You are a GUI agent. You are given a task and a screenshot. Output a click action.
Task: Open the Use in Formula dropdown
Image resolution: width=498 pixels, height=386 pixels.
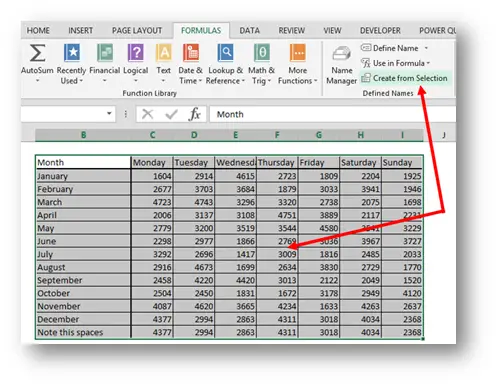tap(395, 63)
